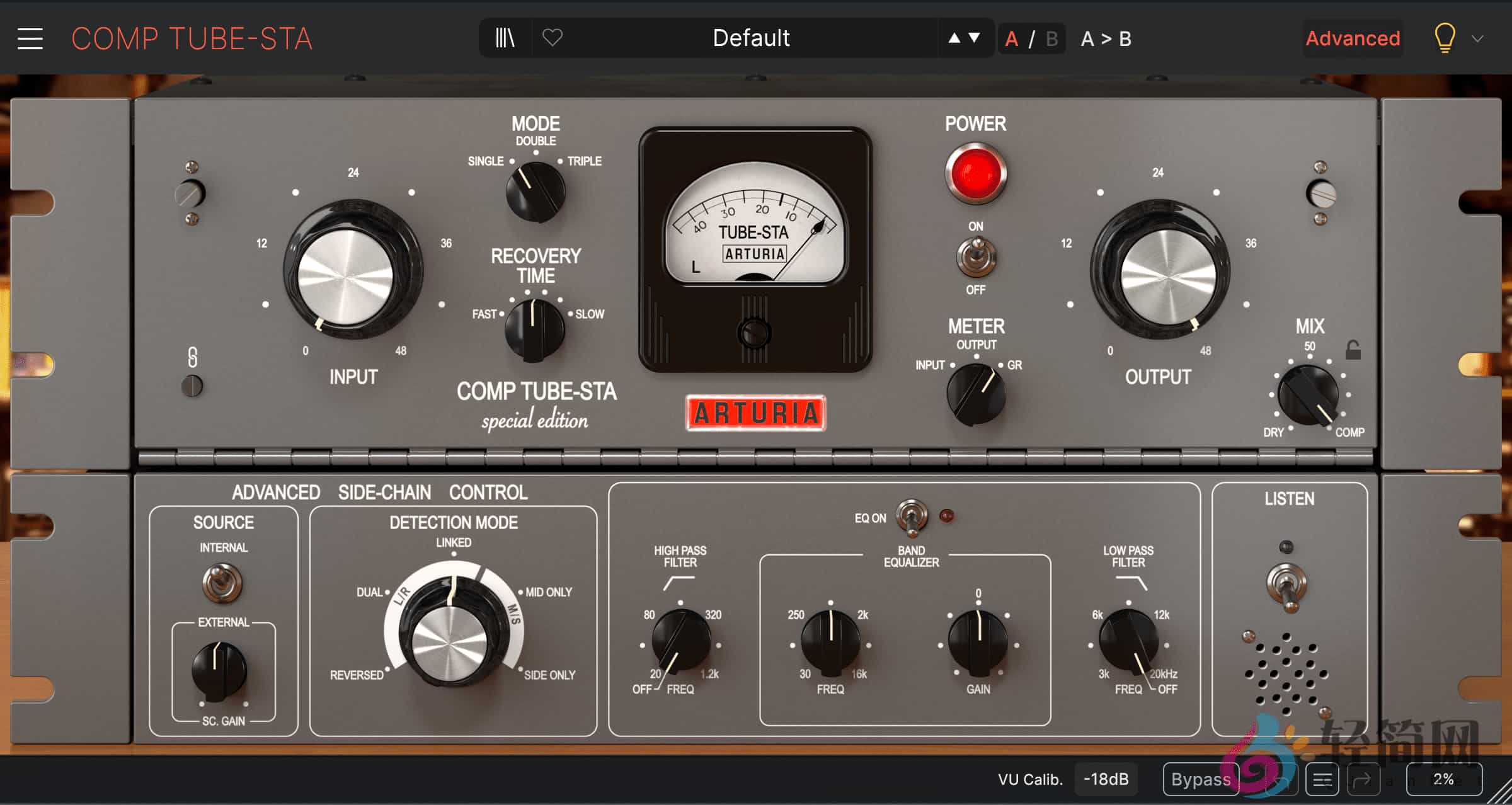
Task: Expand the chevron next to the lightbulb
Action: tap(1477, 38)
